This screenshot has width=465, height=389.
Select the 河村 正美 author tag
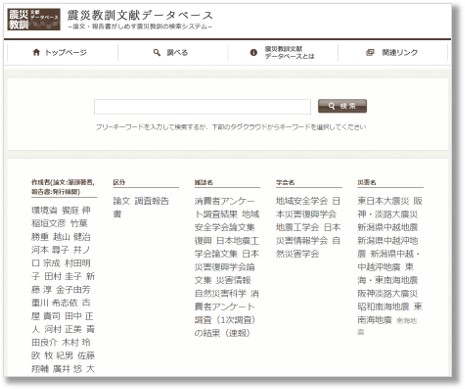(x=63, y=329)
